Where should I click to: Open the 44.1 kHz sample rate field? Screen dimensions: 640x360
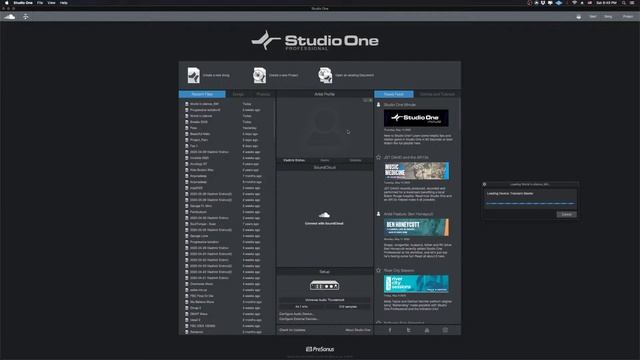click(302, 307)
